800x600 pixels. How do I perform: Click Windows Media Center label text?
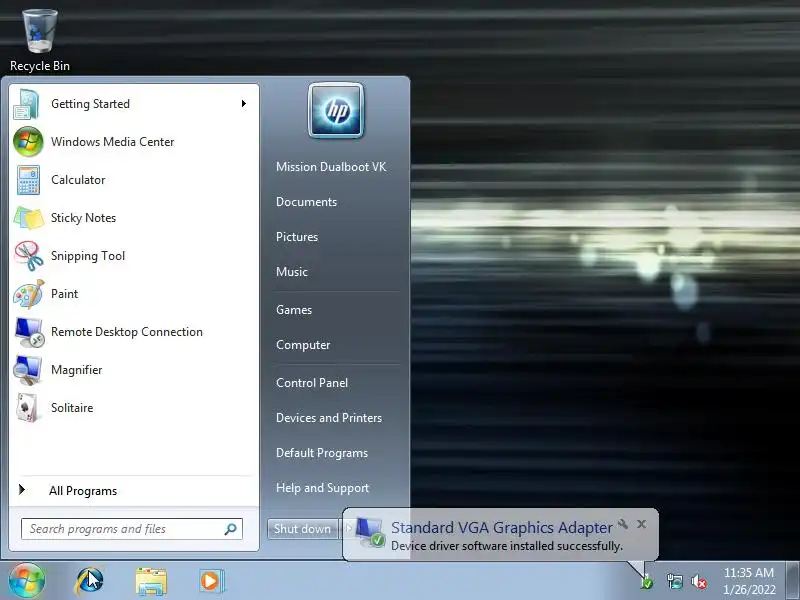point(113,142)
